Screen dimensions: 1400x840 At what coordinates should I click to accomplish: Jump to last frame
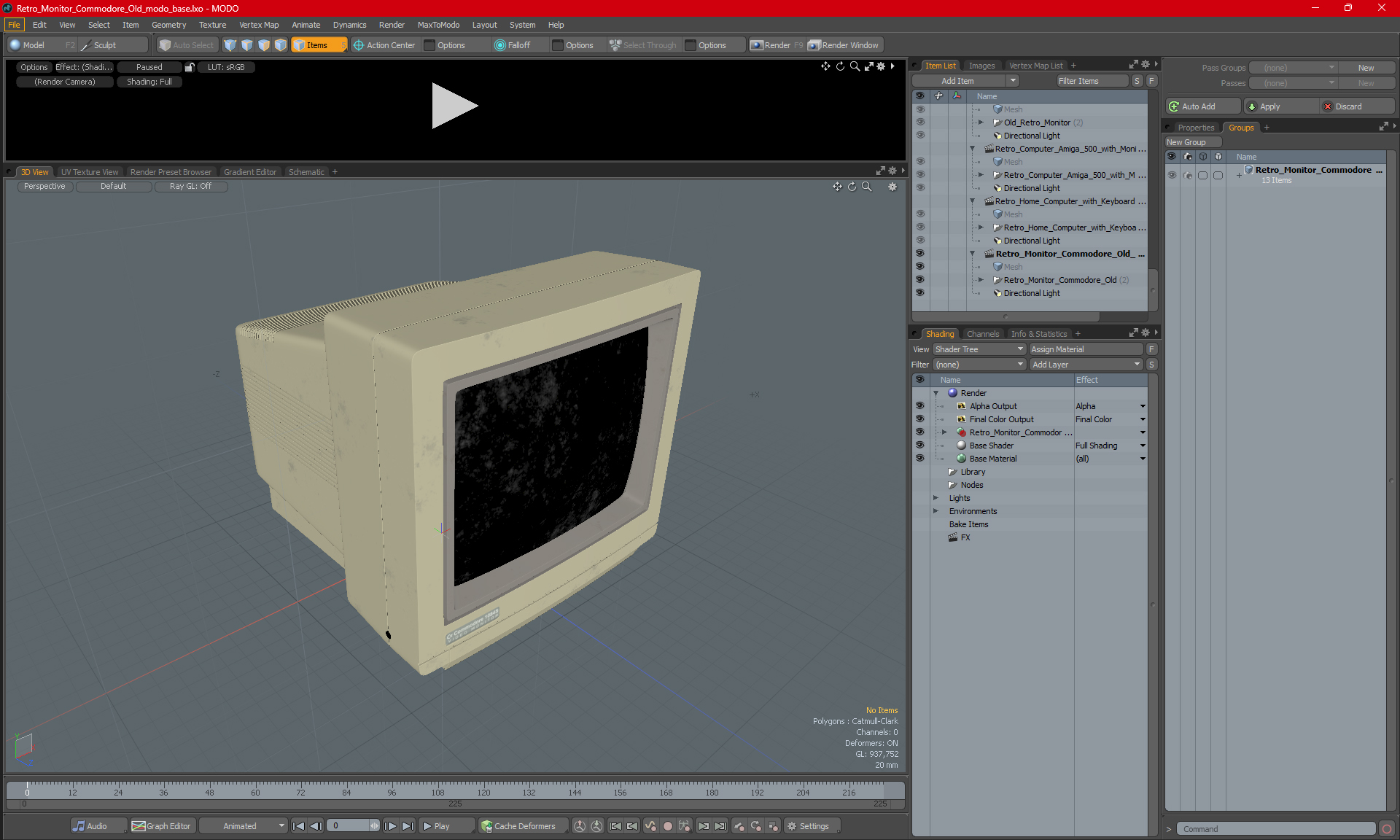[x=408, y=826]
